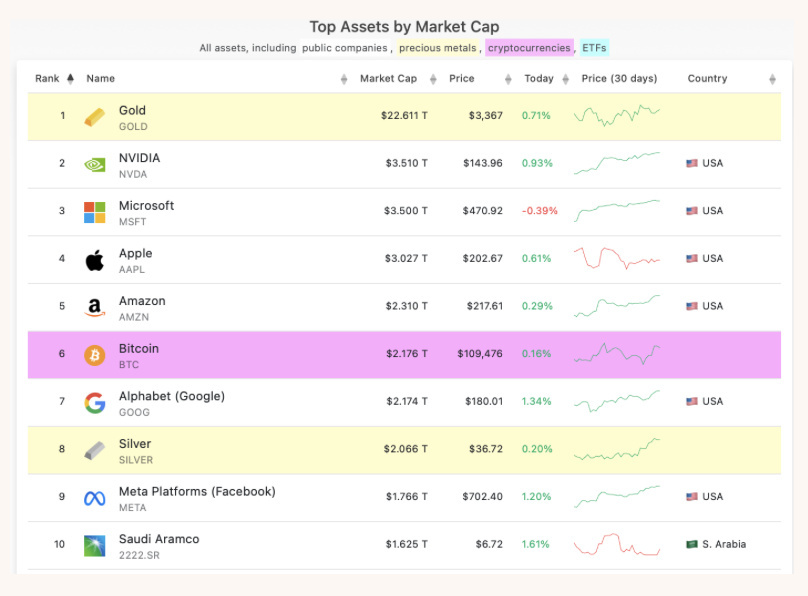Sort by Name using its sort arrows

coord(344,79)
